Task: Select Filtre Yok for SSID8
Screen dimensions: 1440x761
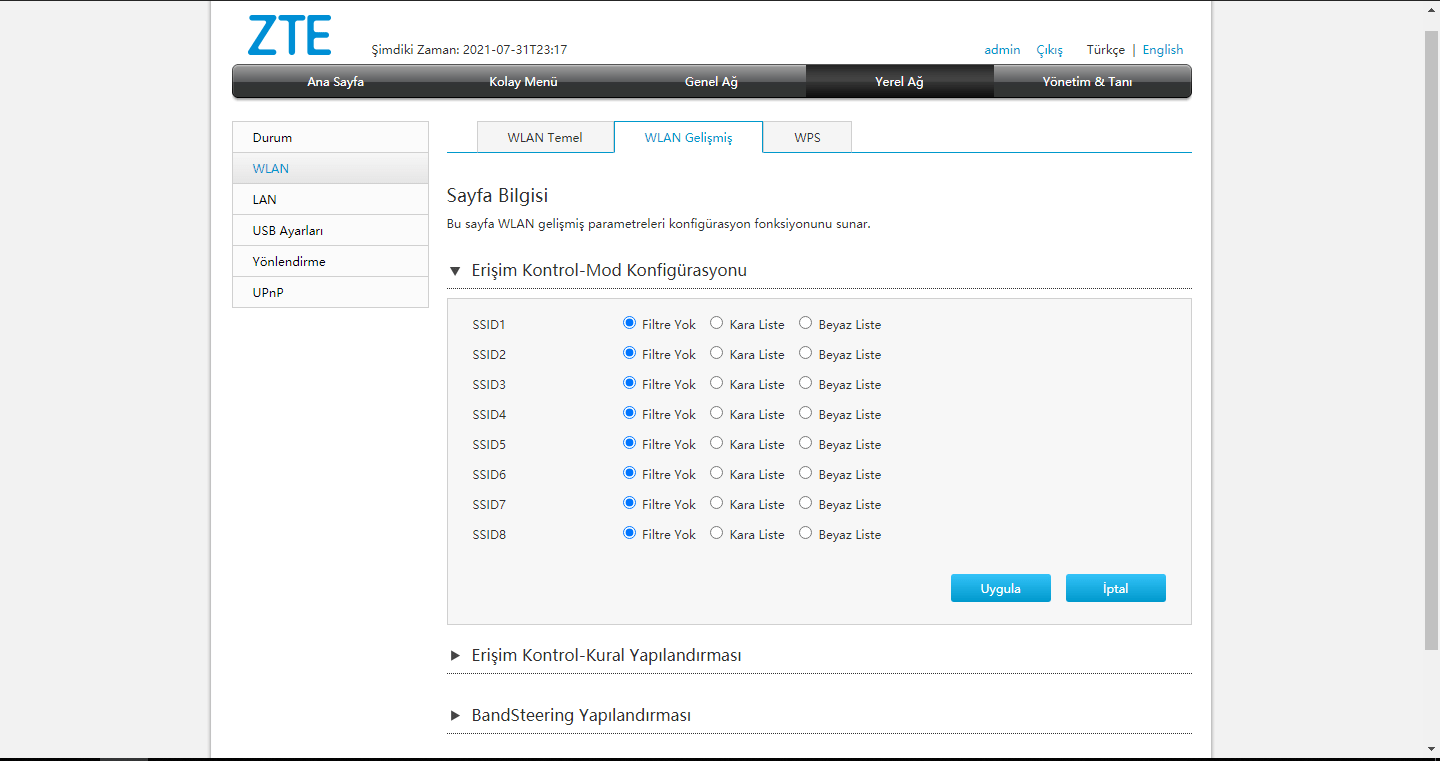Action: [x=629, y=533]
